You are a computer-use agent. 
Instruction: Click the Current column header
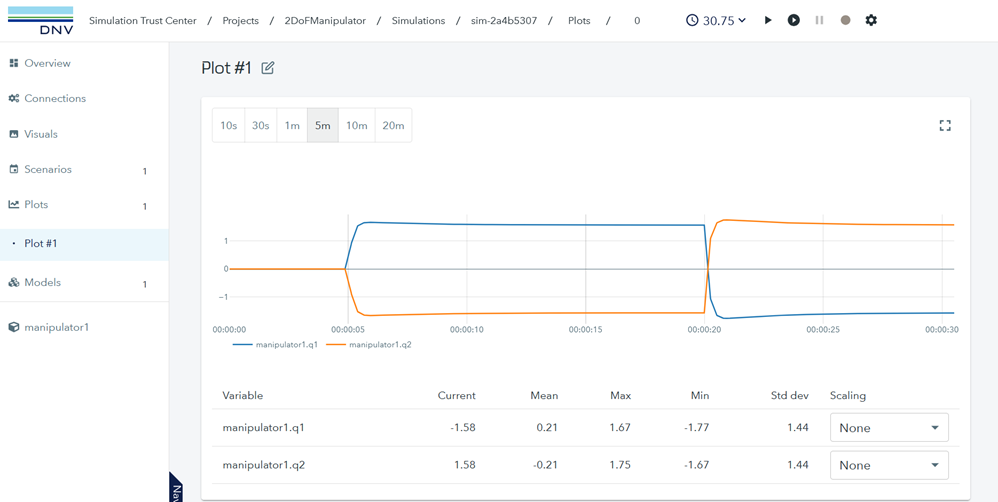pos(456,396)
